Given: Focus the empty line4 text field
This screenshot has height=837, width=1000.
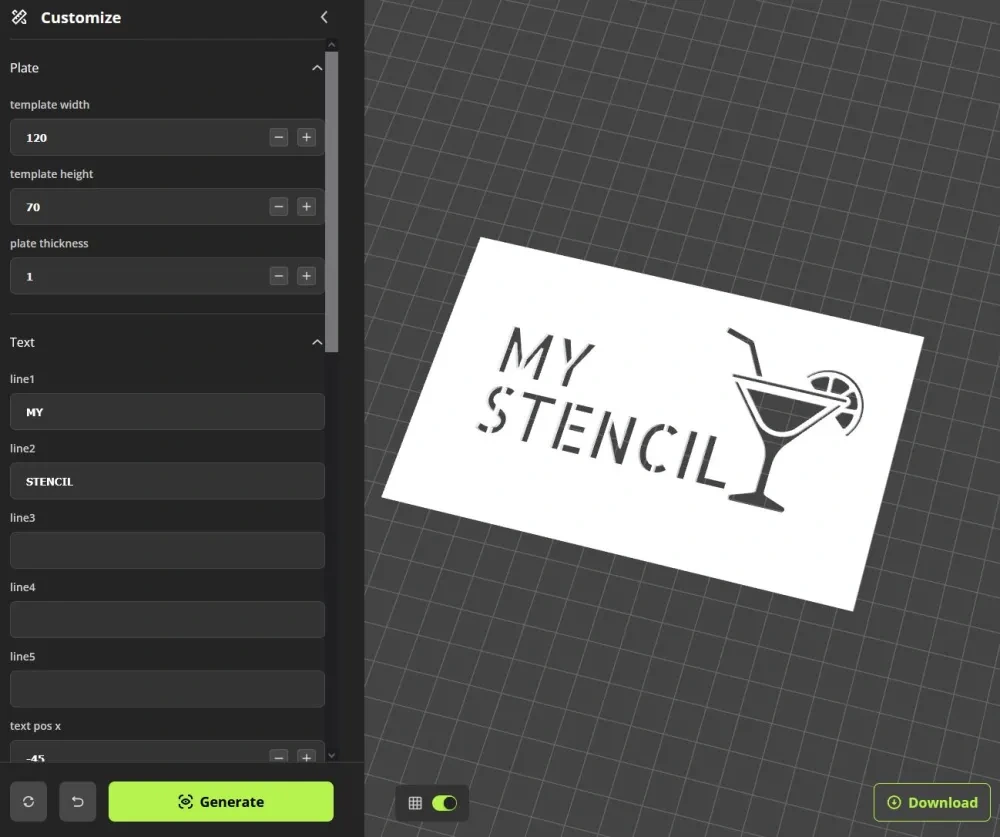Looking at the screenshot, I should tap(167, 619).
